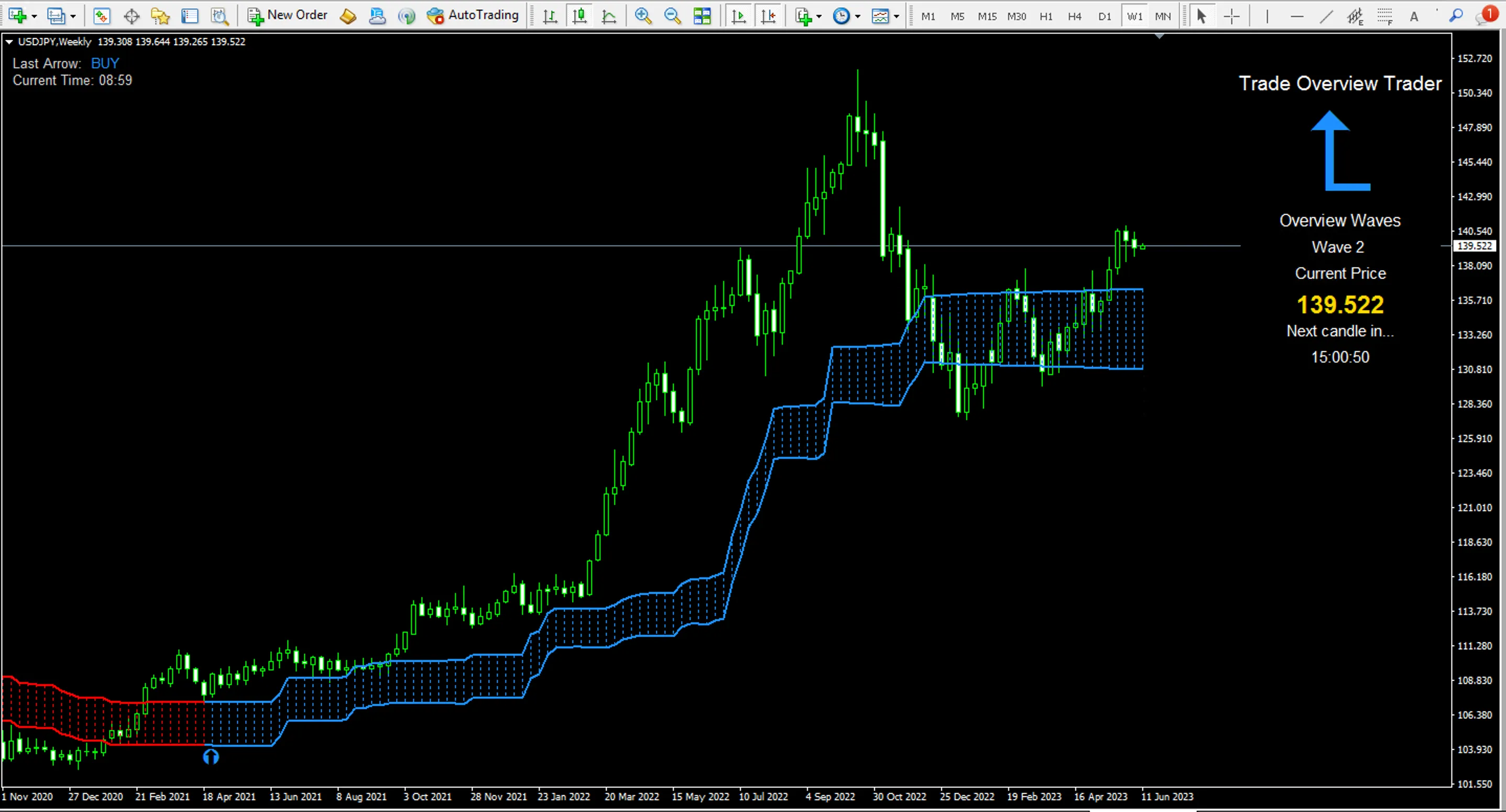Click the tile windows icon
The image size is (1506, 812).
[x=702, y=16]
